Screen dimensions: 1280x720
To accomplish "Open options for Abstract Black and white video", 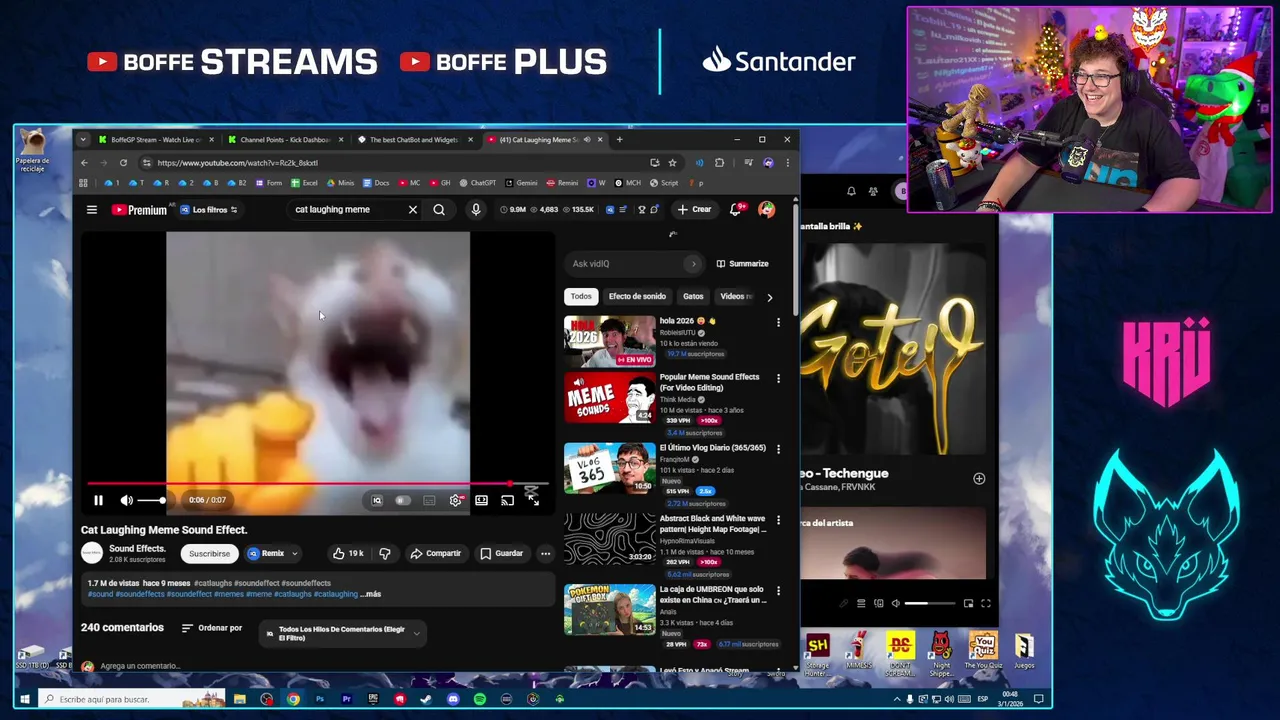I will (x=778, y=520).
